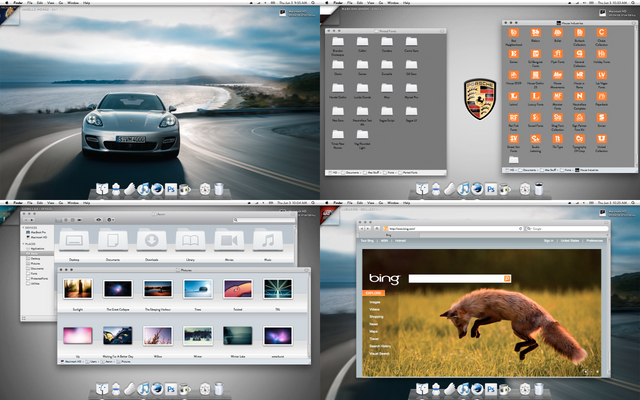Open the Google search engine dropdown magnifier
This screenshot has height=400, width=640.
[529, 229]
